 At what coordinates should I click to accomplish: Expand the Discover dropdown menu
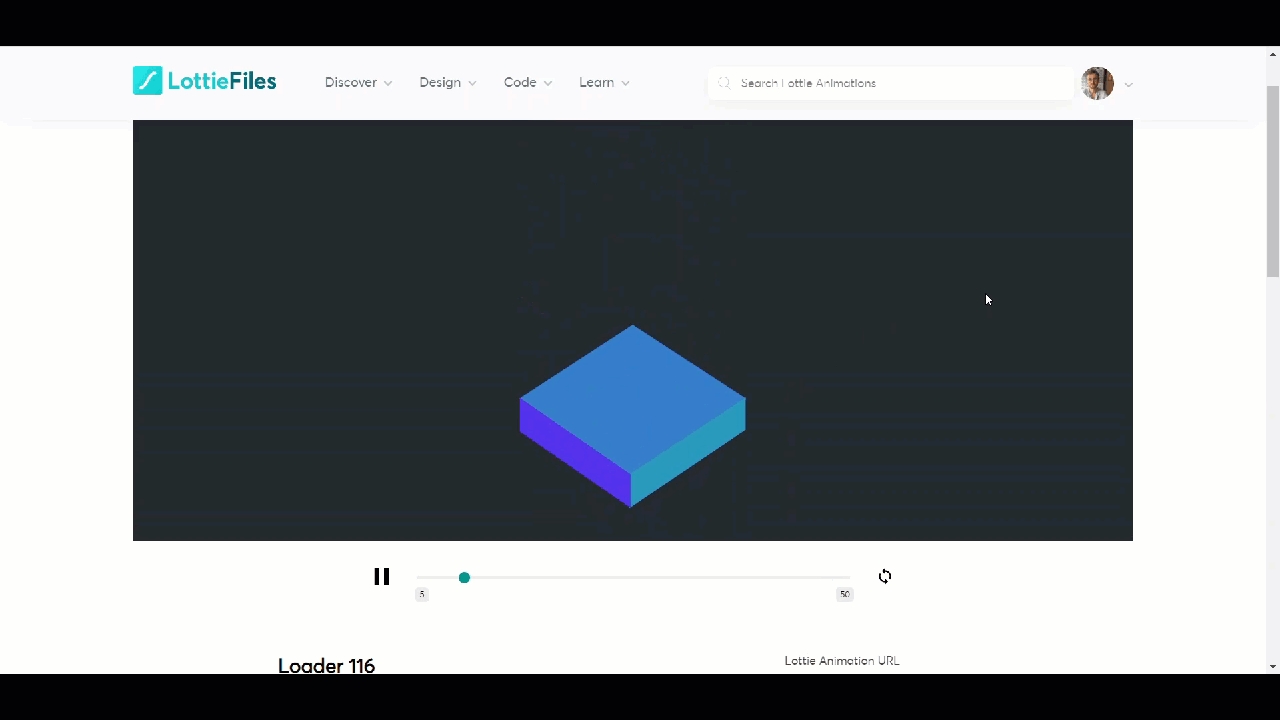pos(358,83)
